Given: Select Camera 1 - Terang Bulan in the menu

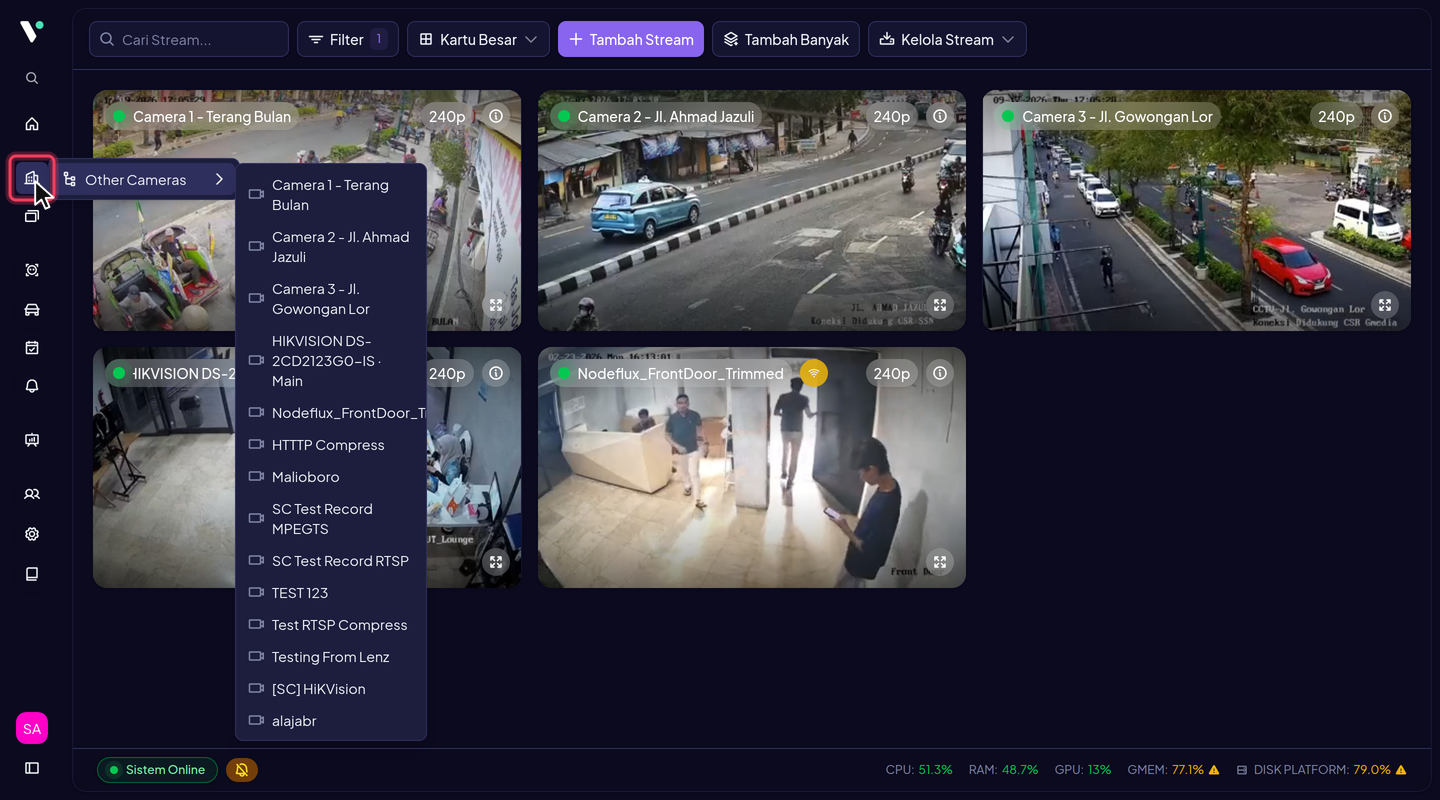Looking at the screenshot, I should [x=331, y=195].
